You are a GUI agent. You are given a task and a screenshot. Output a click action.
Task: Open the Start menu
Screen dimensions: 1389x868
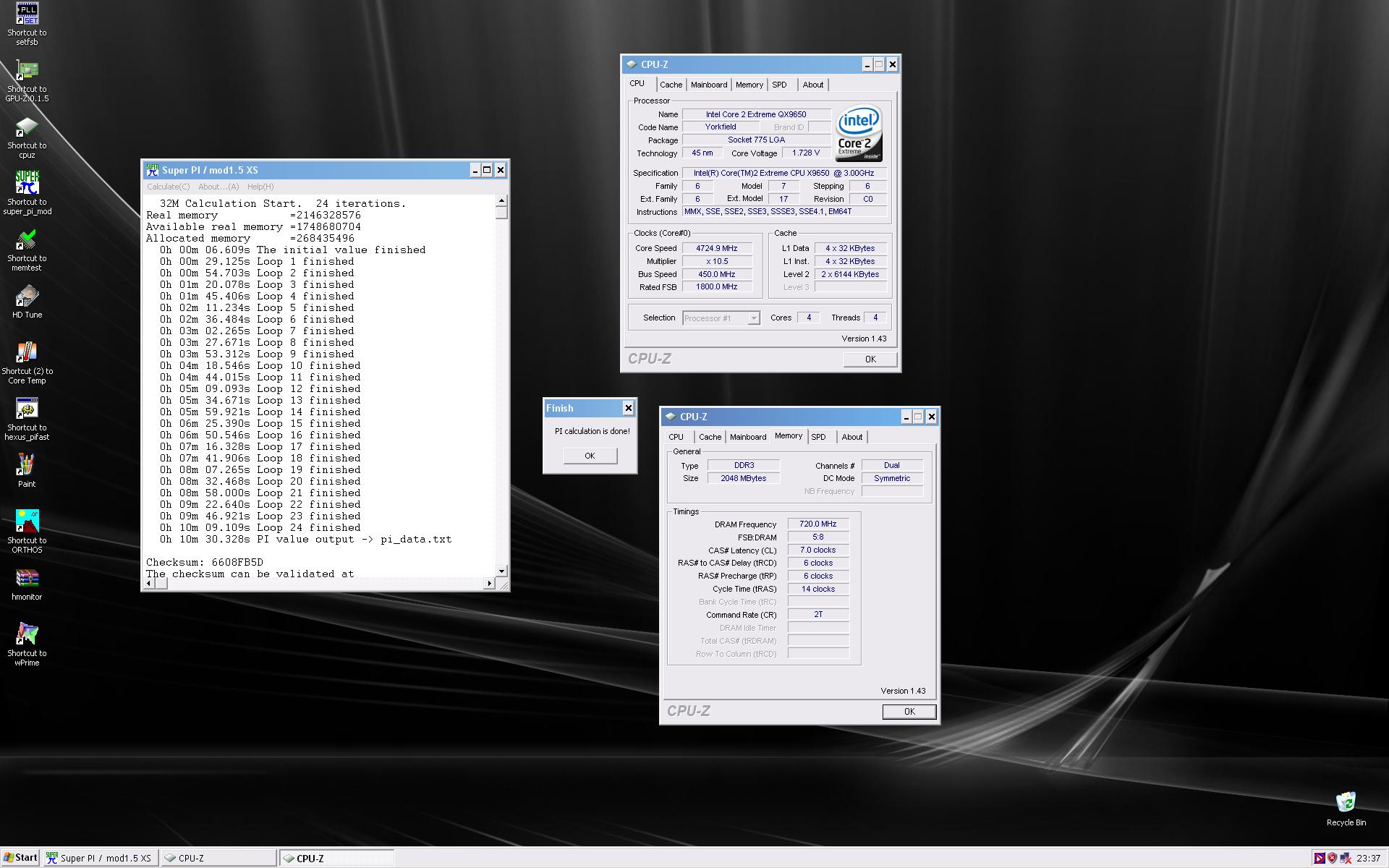pos(20,858)
